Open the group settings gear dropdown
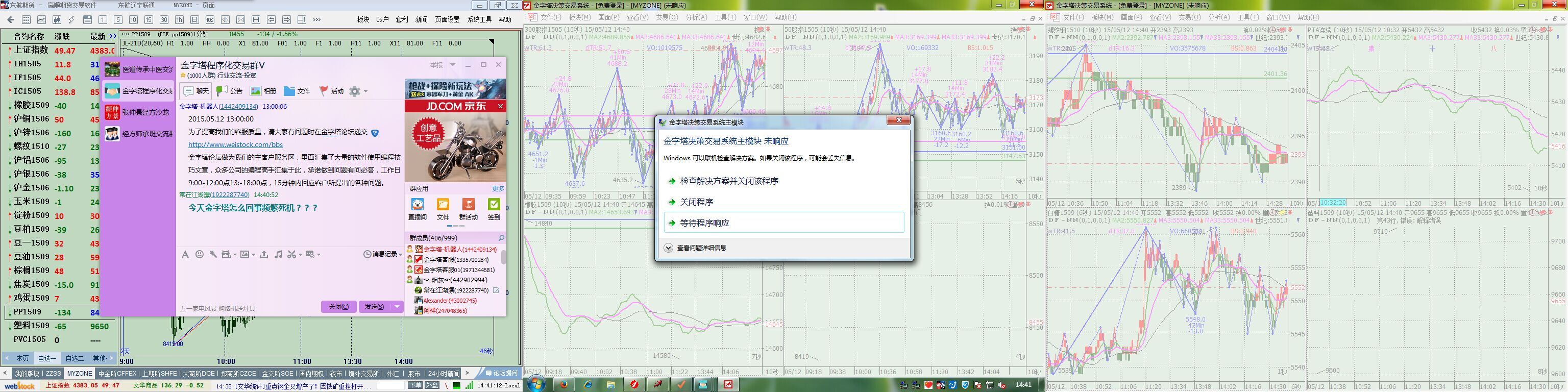 (357, 91)
